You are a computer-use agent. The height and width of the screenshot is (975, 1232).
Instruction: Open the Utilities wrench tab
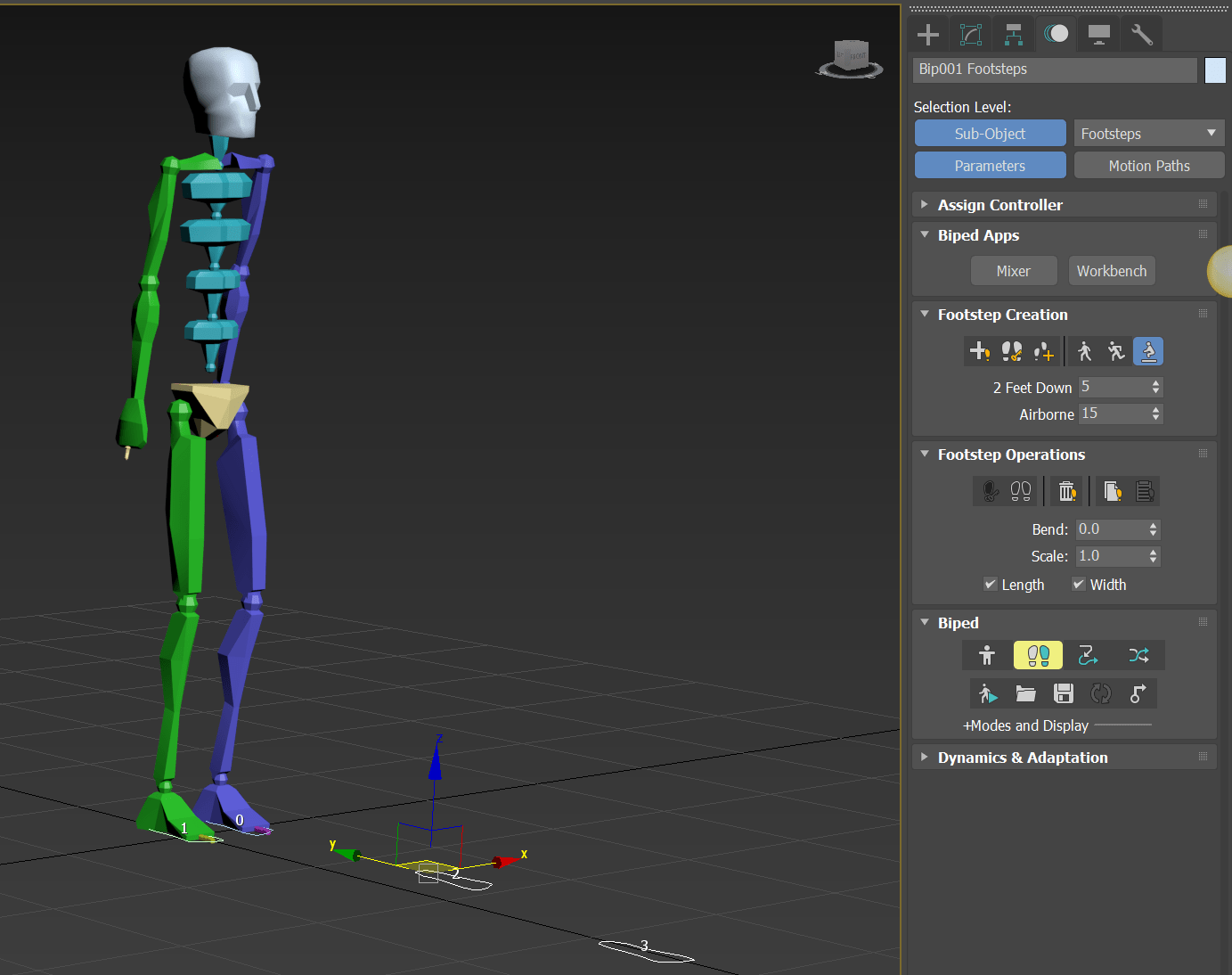(x=1141, y=35)
